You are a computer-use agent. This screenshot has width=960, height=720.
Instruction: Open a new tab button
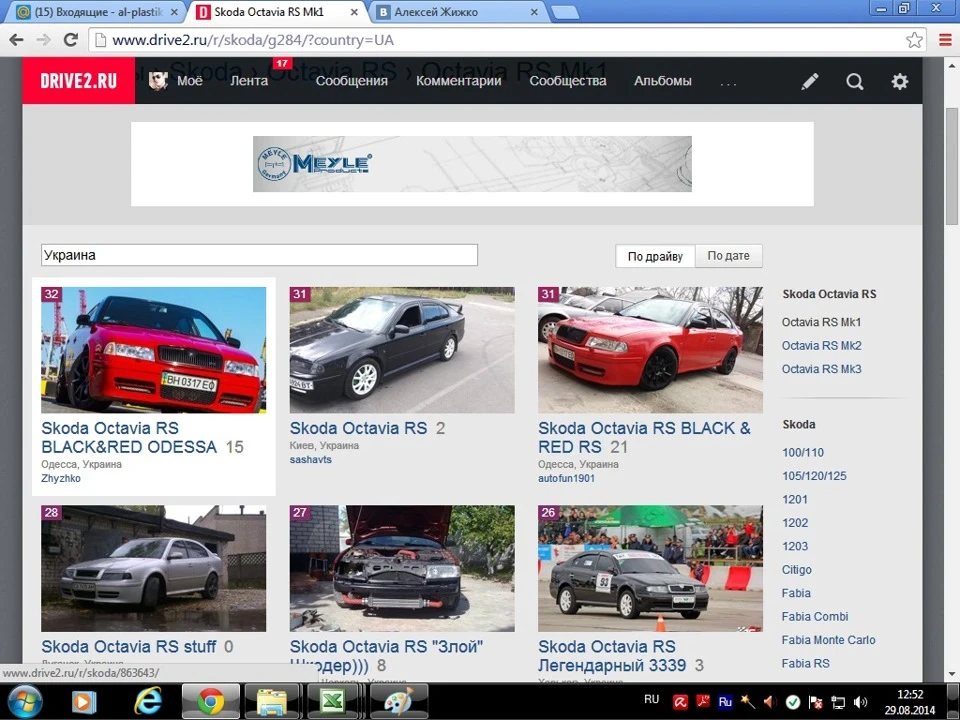(x=564, y=12)
